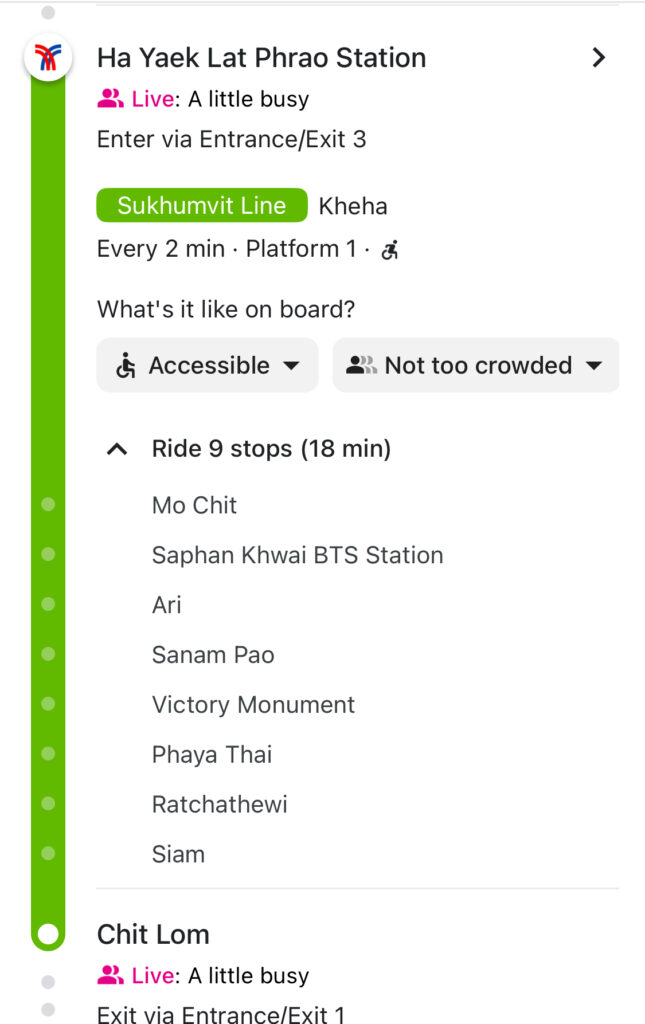This screenshot has width=645, height=1024.
Task: Tap people icon inside Not too crowded chip
Action: pos(361,365)
